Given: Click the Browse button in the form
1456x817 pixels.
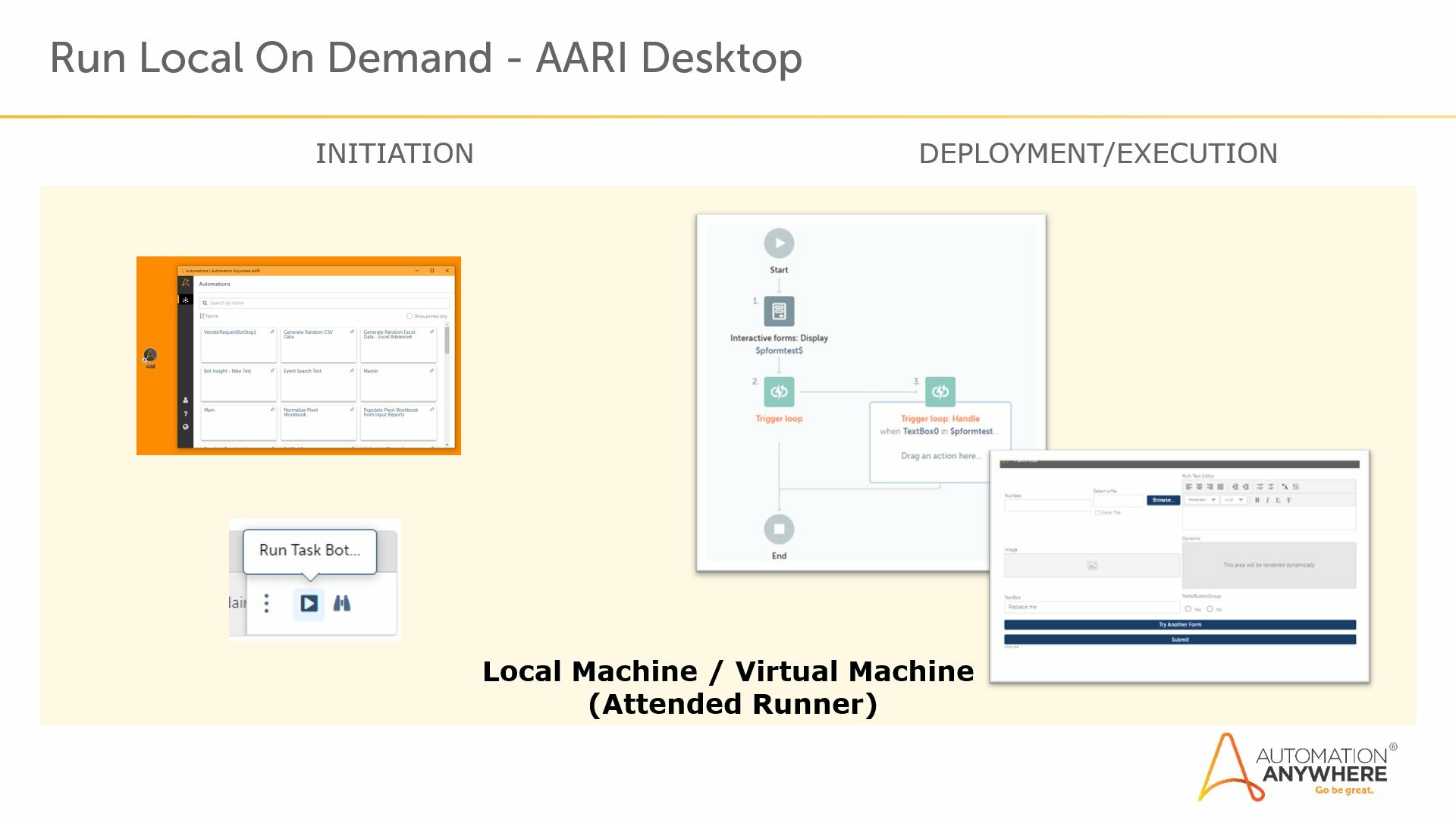Looking at the screenshot, I should tap(1163, 501).
